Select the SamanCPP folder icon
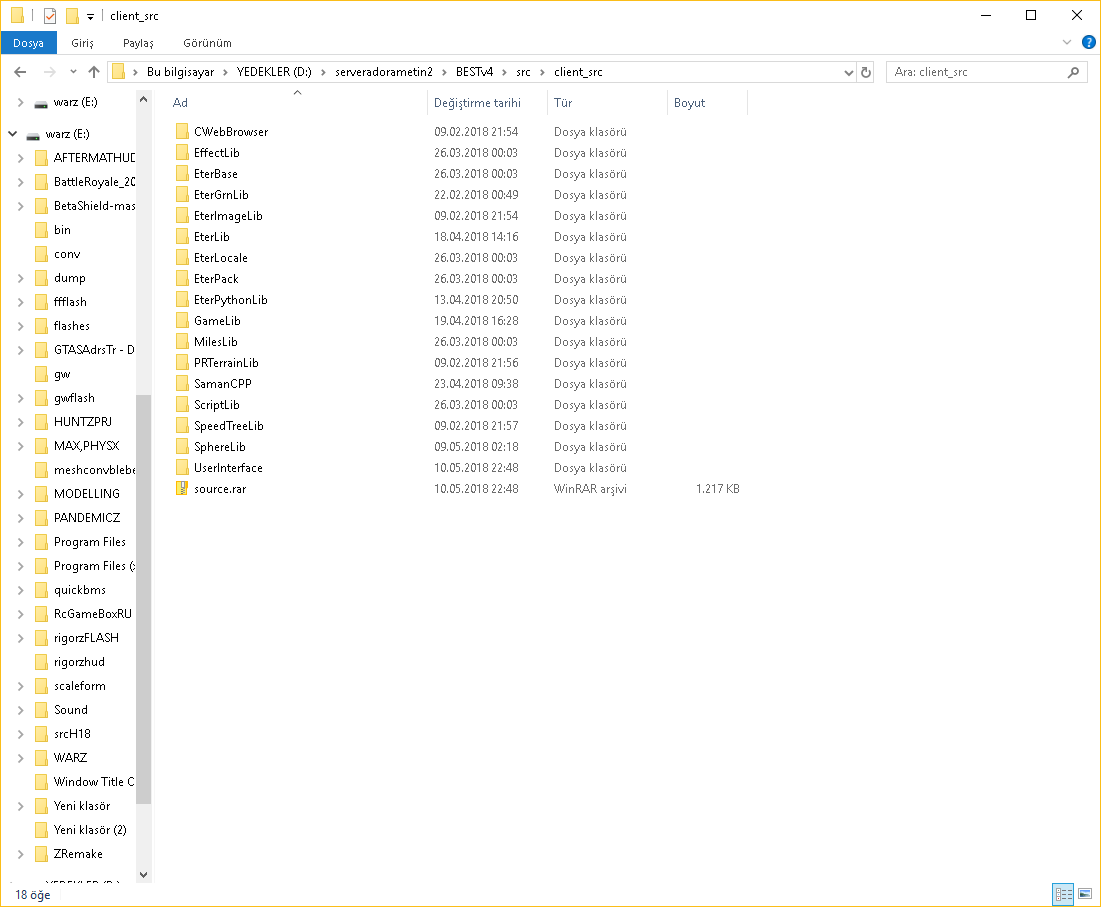This screenshot has width=1101, height=907. click(182, 384)
